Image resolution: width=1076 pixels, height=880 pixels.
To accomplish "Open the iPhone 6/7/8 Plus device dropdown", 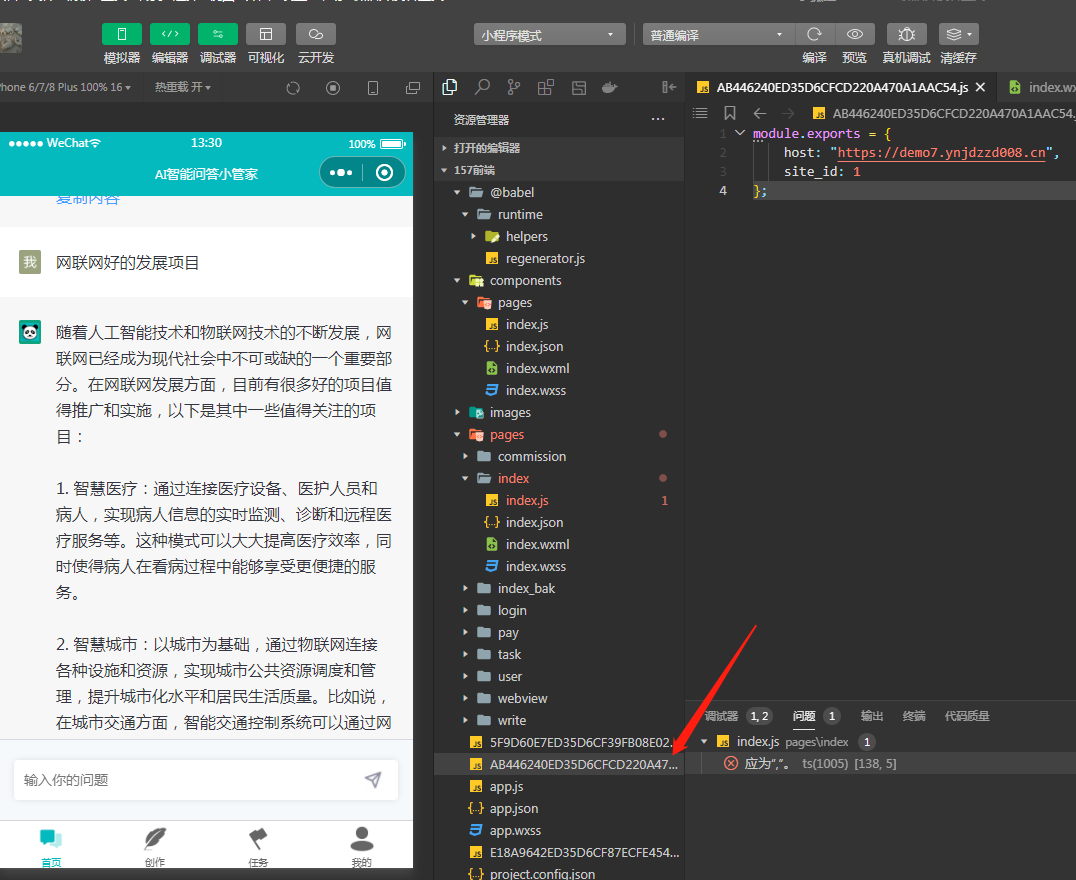I will (x=66, y=87).
